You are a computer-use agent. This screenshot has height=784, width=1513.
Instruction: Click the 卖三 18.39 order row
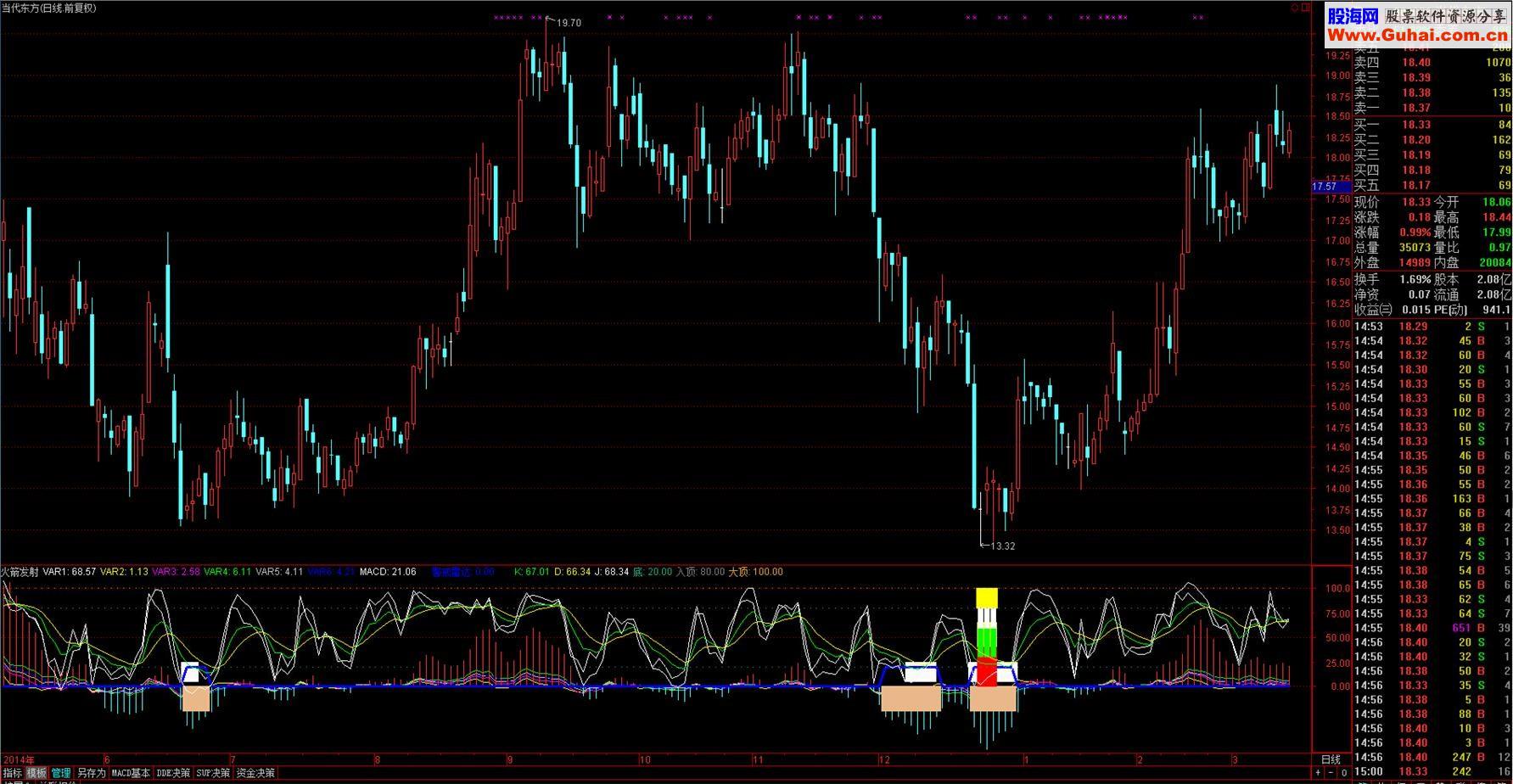(1432, 77)
